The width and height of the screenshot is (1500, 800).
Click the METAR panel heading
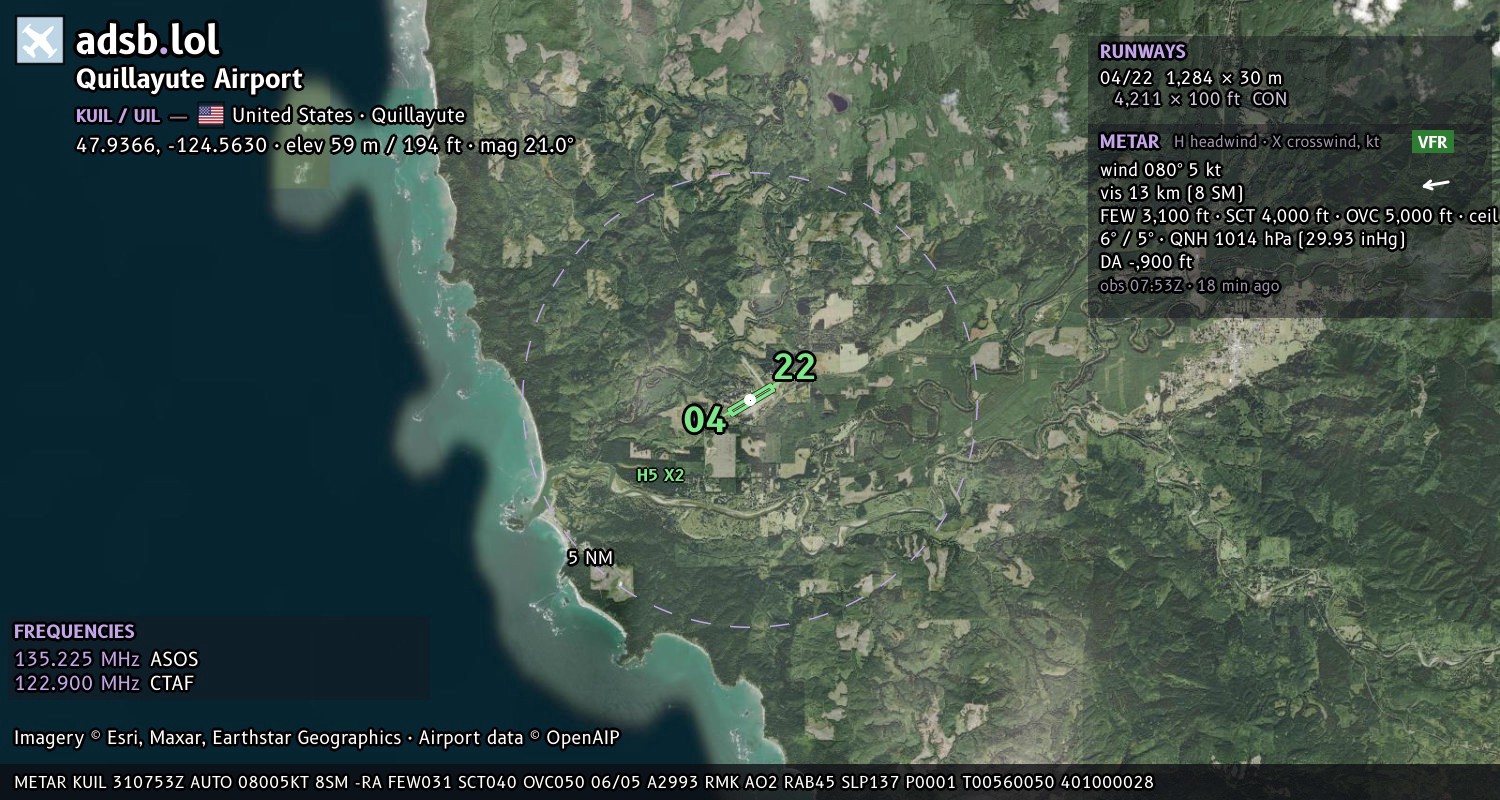click(1129, 142)
